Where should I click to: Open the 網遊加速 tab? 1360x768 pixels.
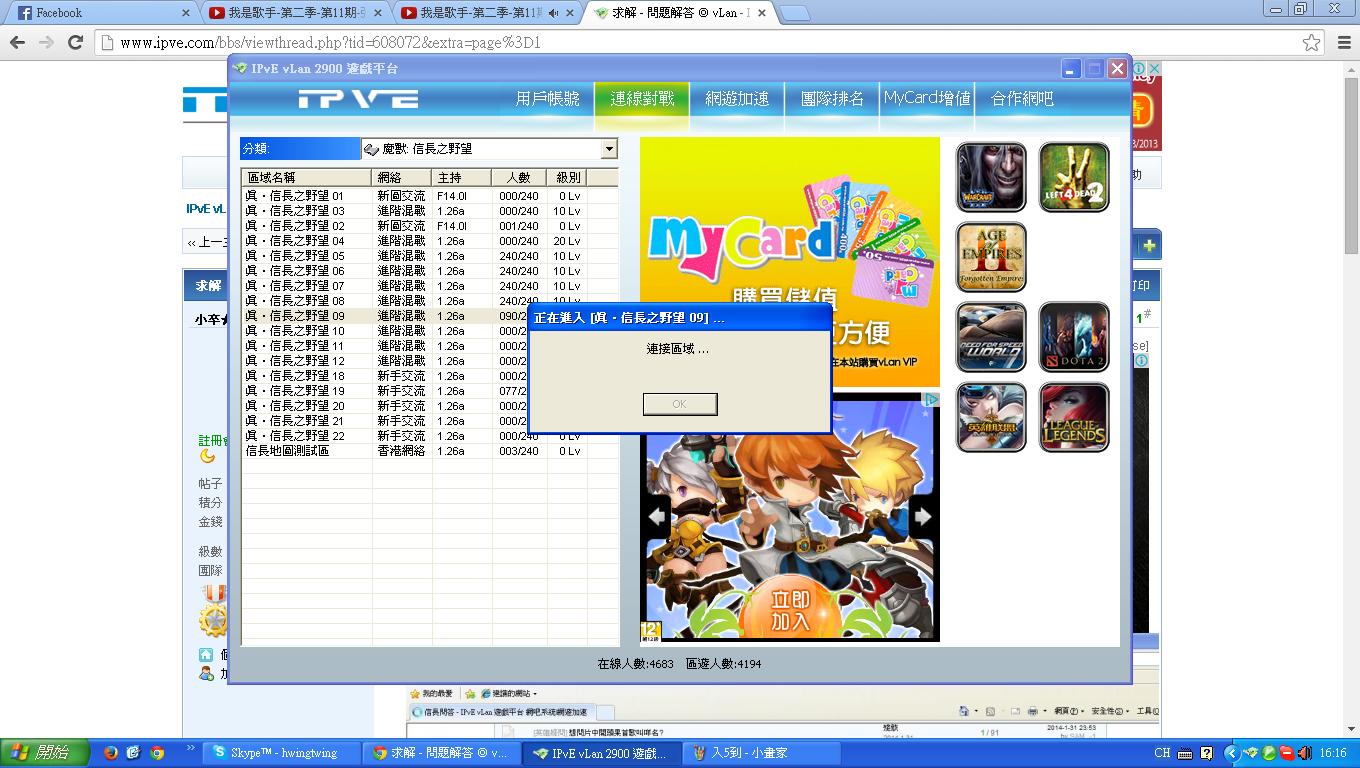[737, 99]
